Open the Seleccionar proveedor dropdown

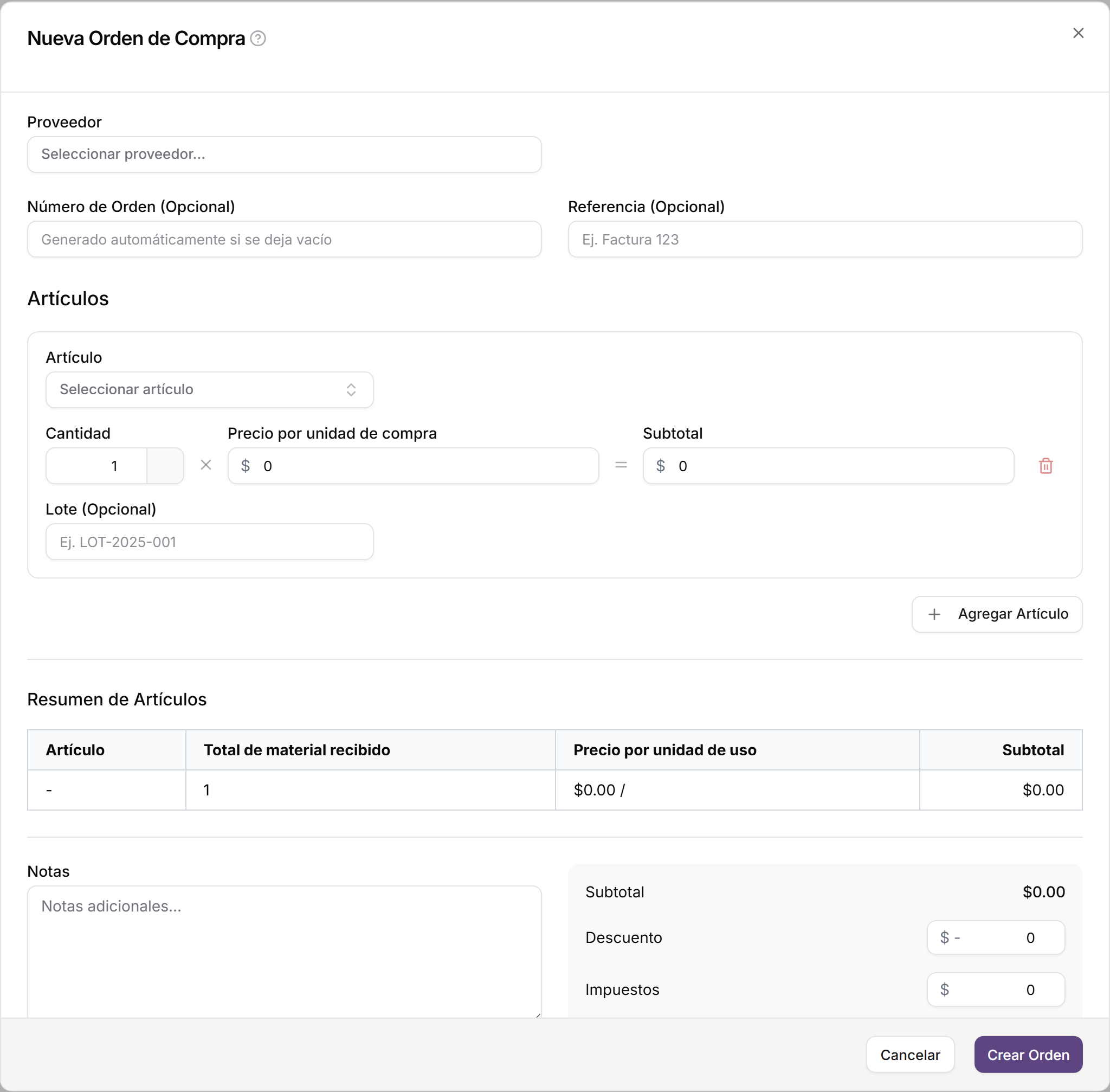point(285,155)
